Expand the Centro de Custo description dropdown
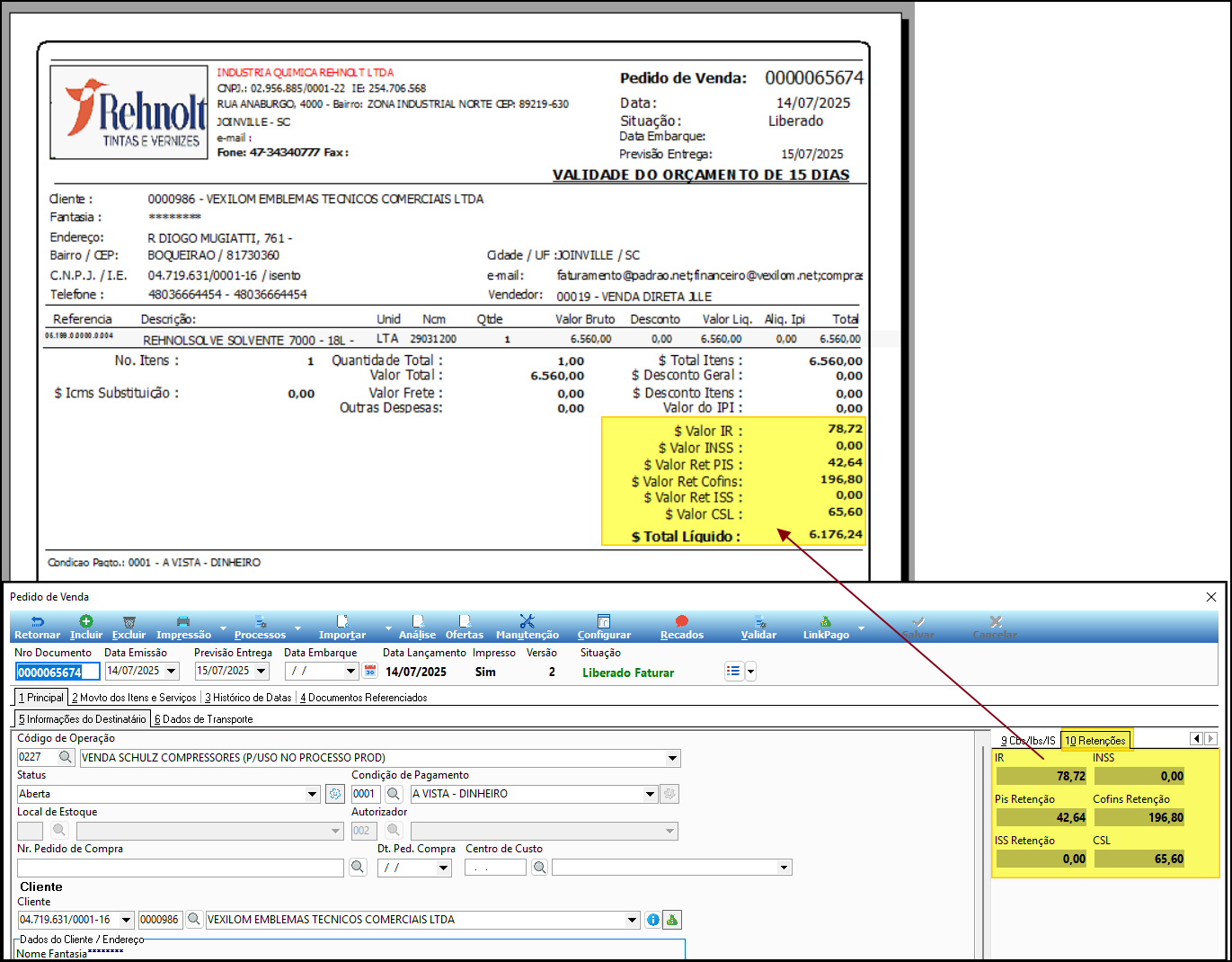The width and height of the screenshot is (1232, 962). 784,868
